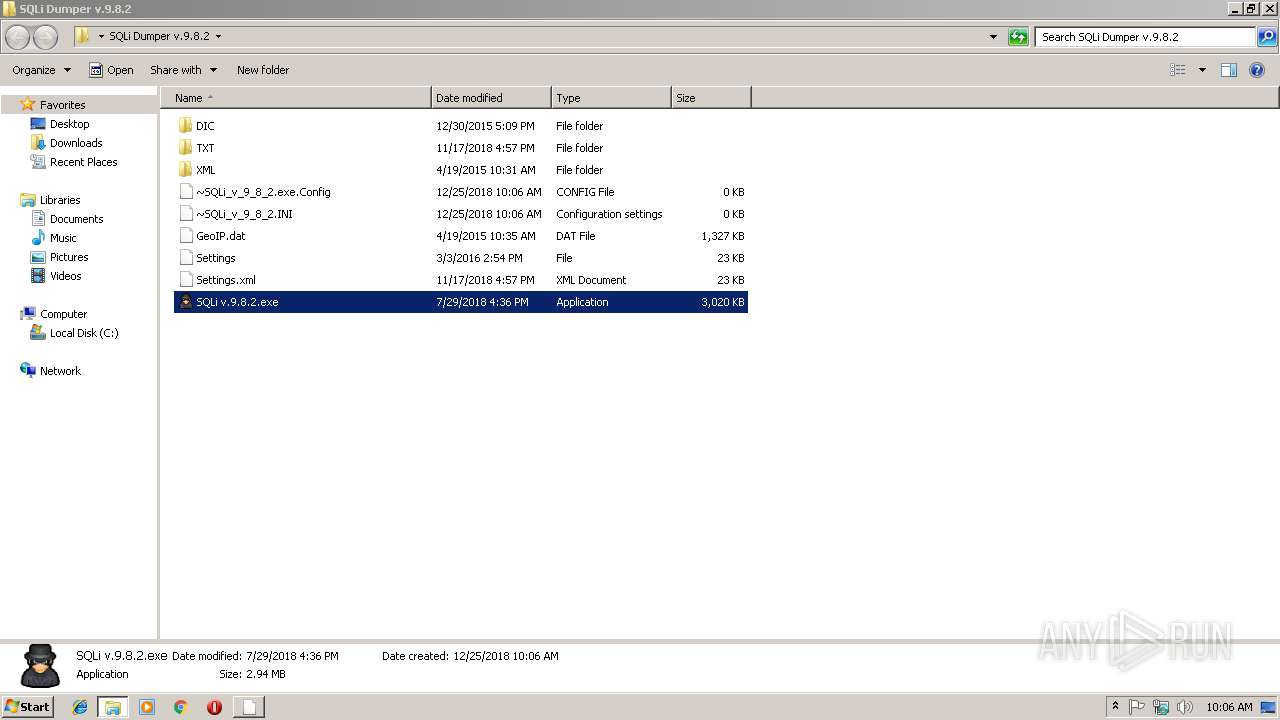Screen dimensions: 1280x720
Task: Sort by the Type column header
Action: [x=611, y=98]
